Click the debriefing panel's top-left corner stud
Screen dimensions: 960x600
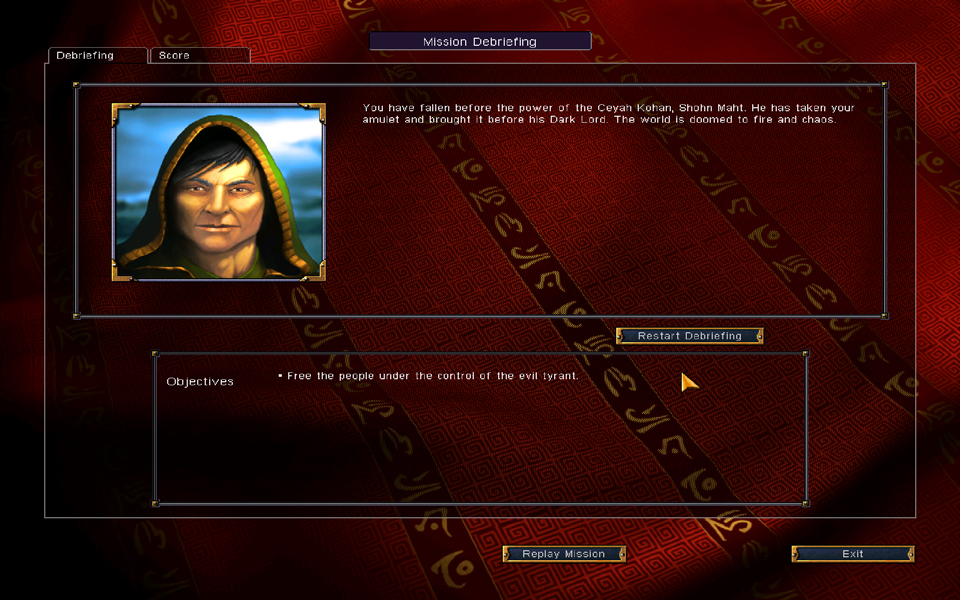77,85
